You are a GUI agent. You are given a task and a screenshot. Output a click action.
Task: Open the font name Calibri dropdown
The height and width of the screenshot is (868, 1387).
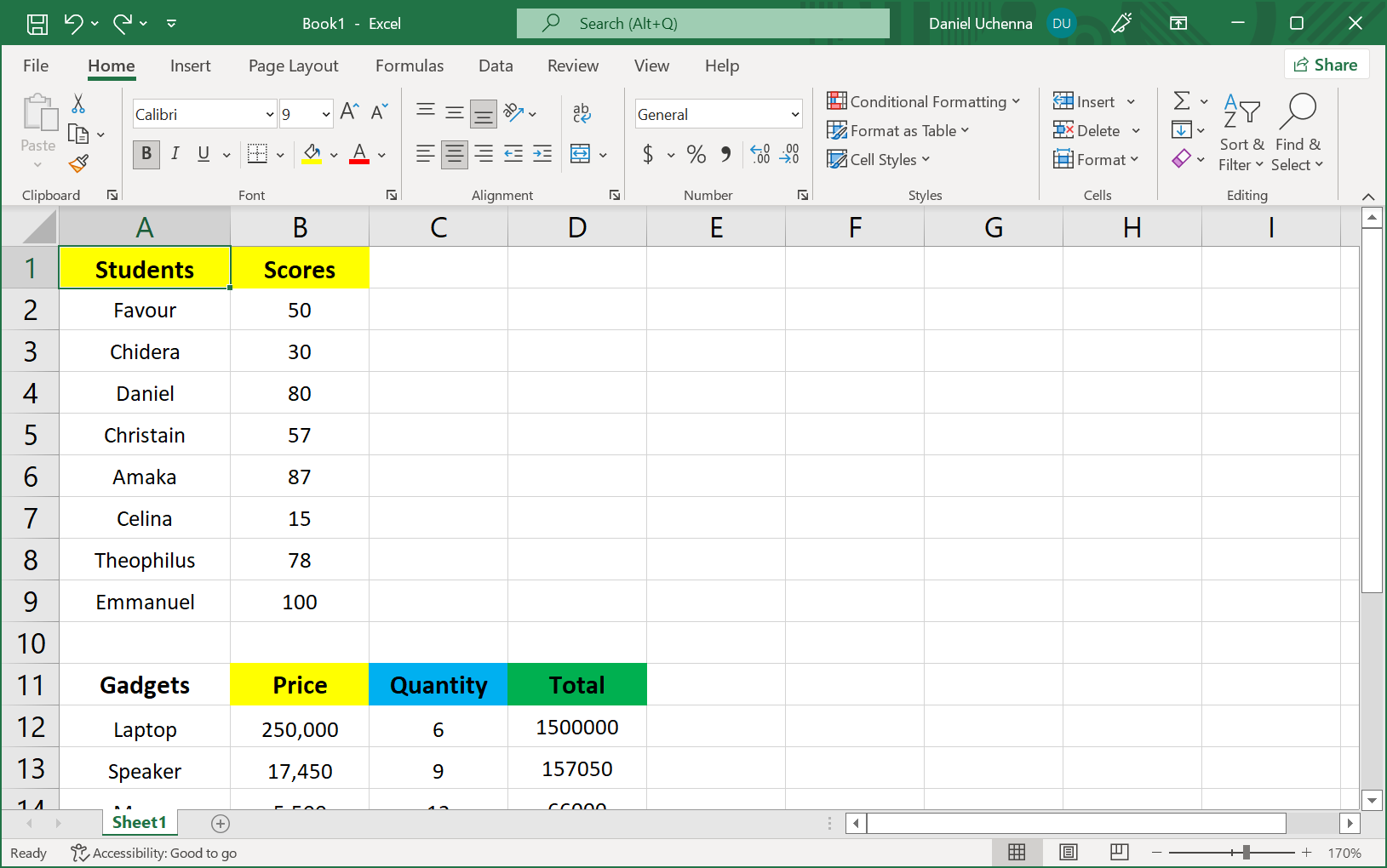[x=270, y=115]
